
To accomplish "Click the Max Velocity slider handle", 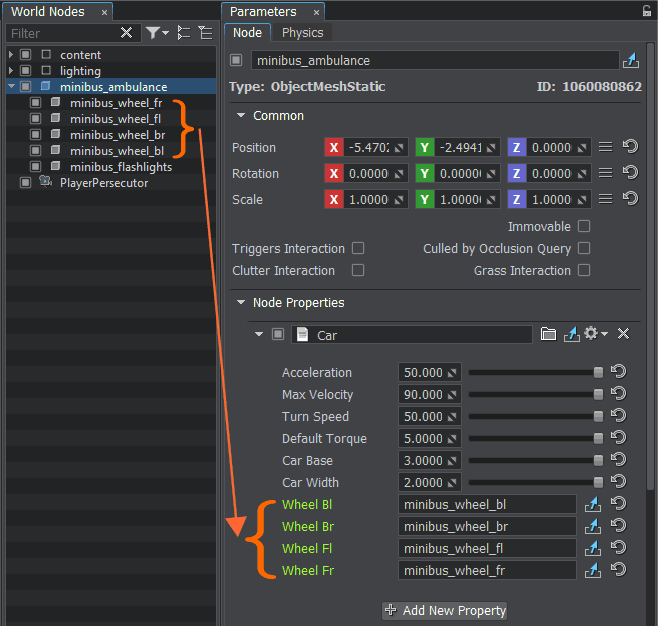I will [x=598, y=394].
